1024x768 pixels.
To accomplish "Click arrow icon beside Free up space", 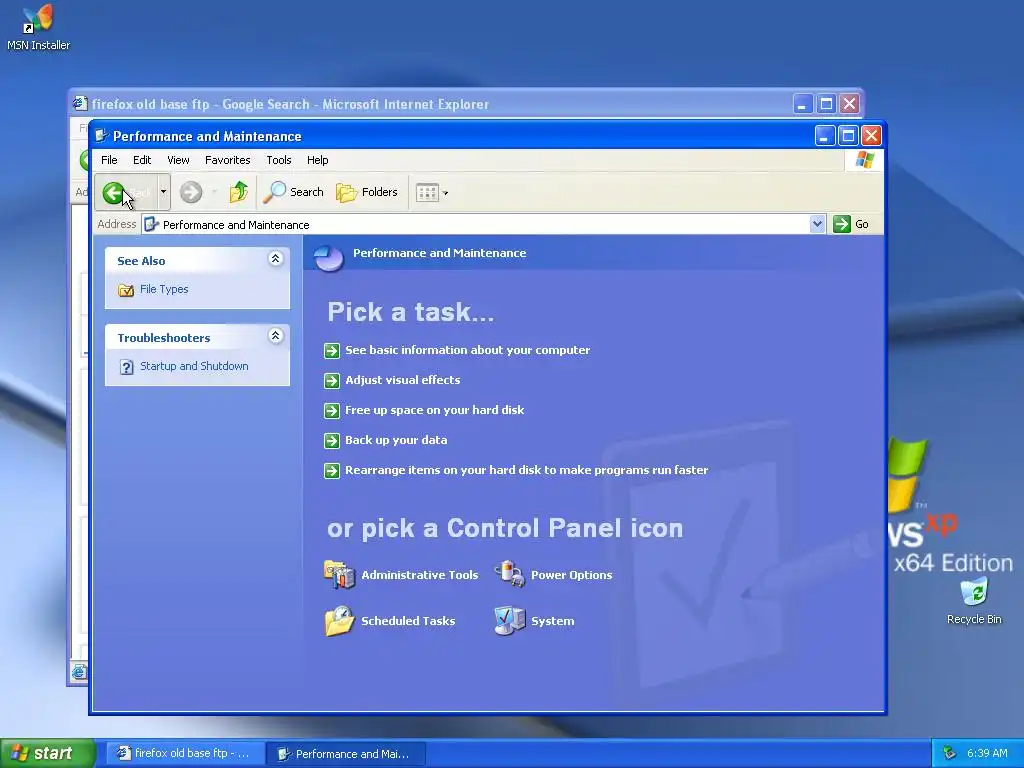I will (332, 411).
